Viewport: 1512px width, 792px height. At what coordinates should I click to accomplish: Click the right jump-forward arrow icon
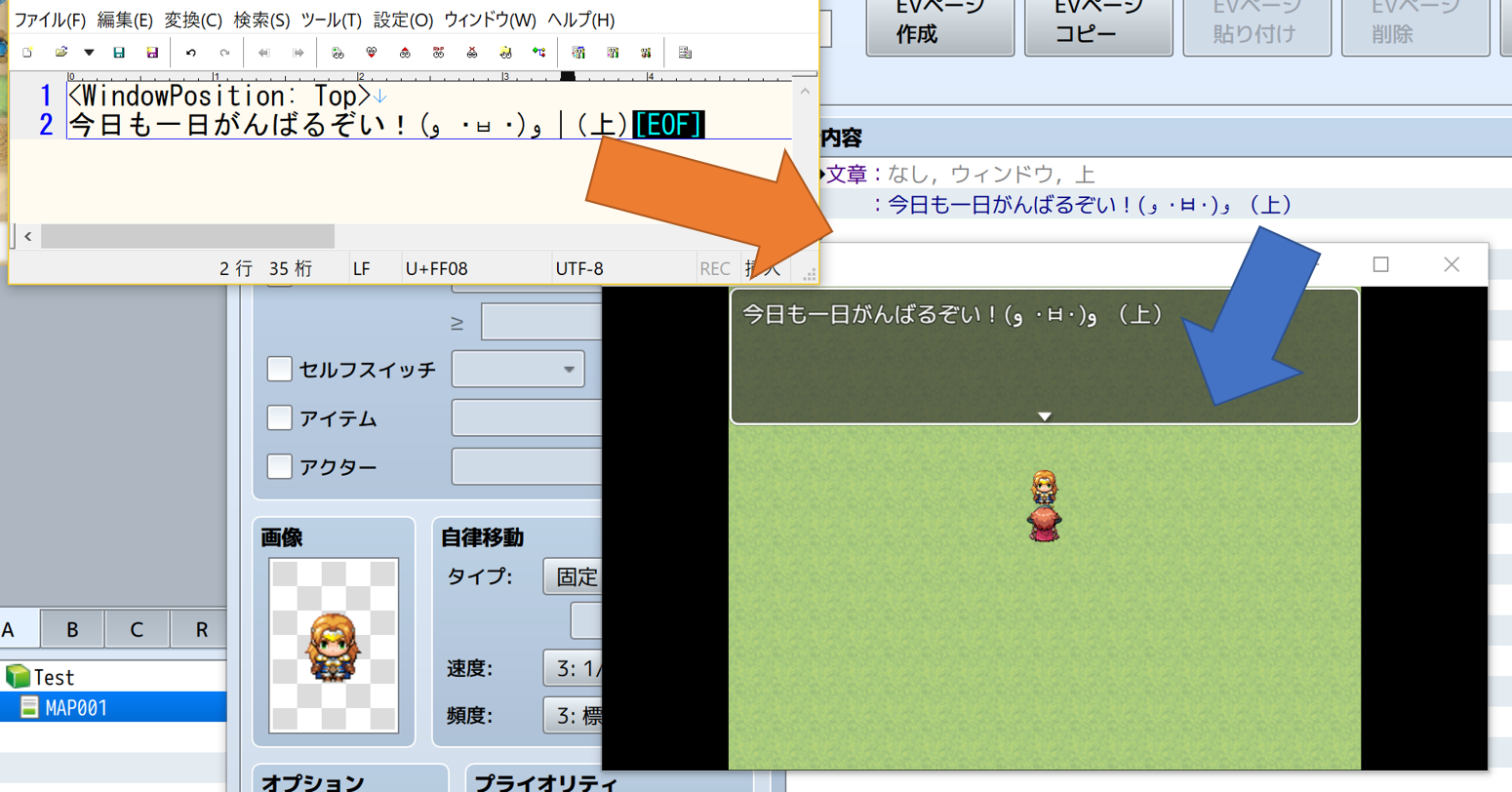[x=298, y=53]
